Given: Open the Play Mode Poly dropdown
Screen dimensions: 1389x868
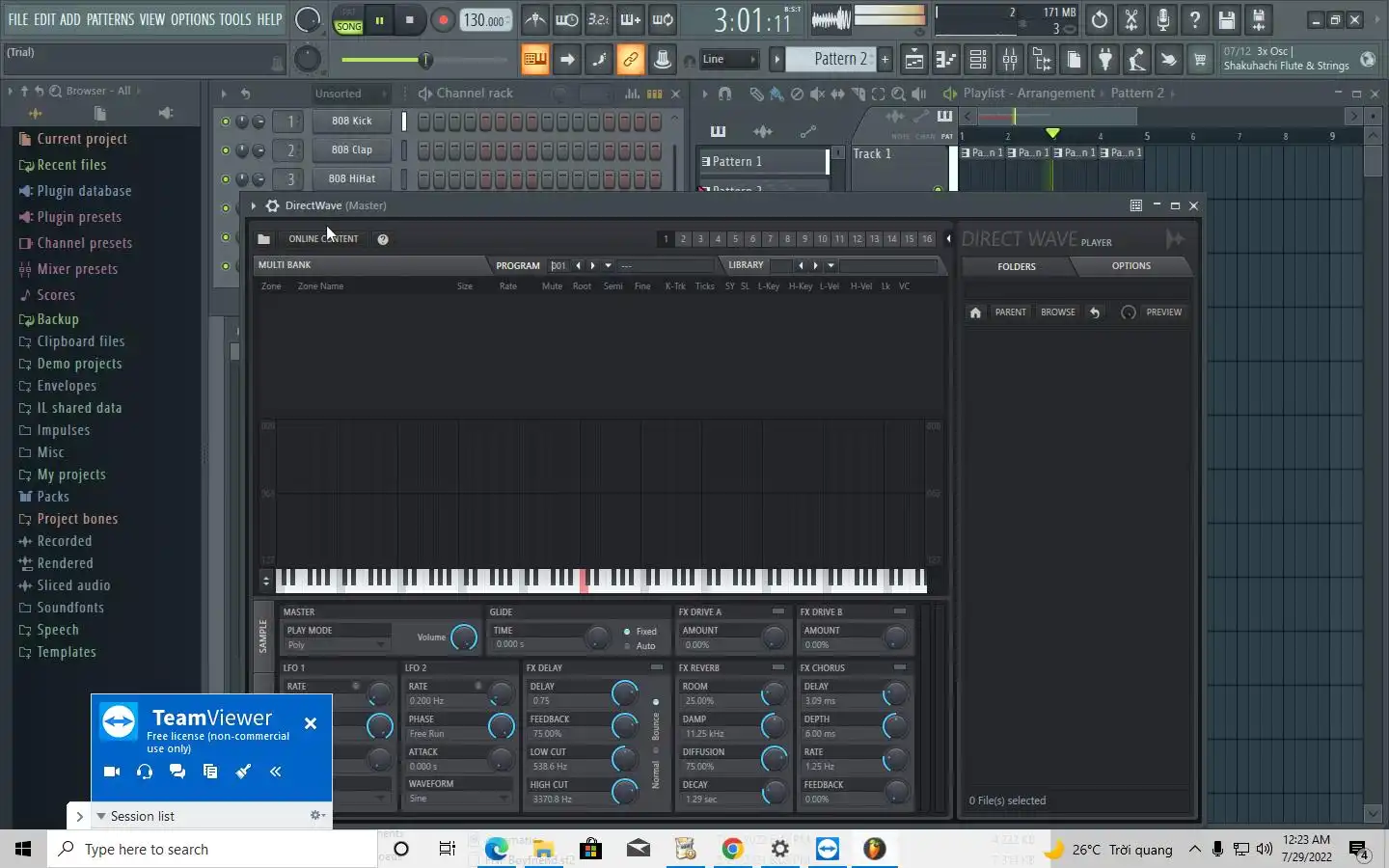Looking at the screenshot, I should [x=336, y=645].
